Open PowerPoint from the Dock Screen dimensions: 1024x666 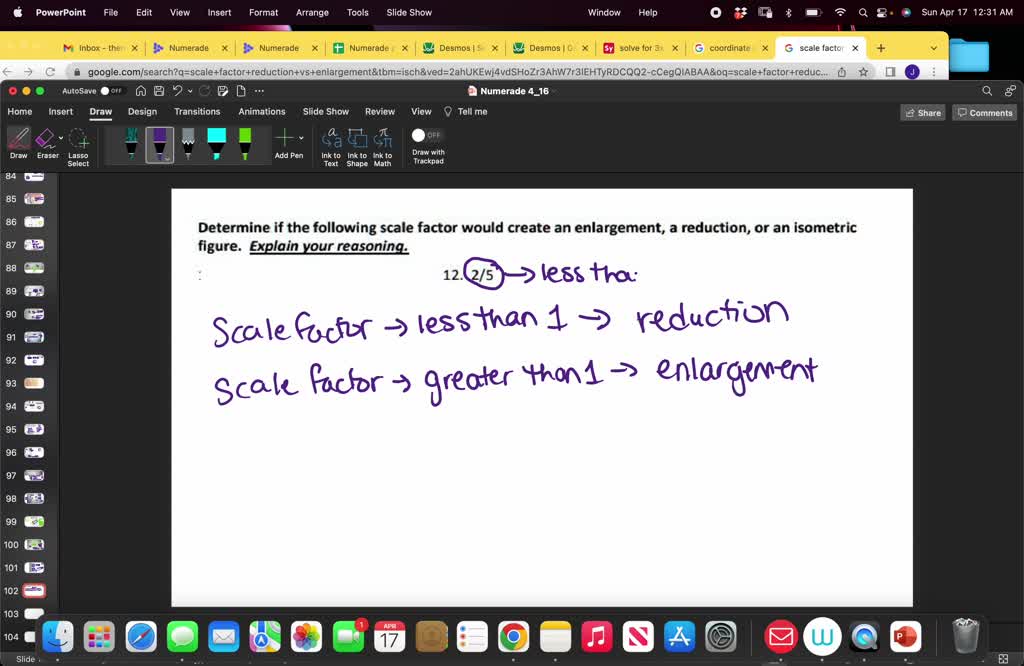point(904,637)
